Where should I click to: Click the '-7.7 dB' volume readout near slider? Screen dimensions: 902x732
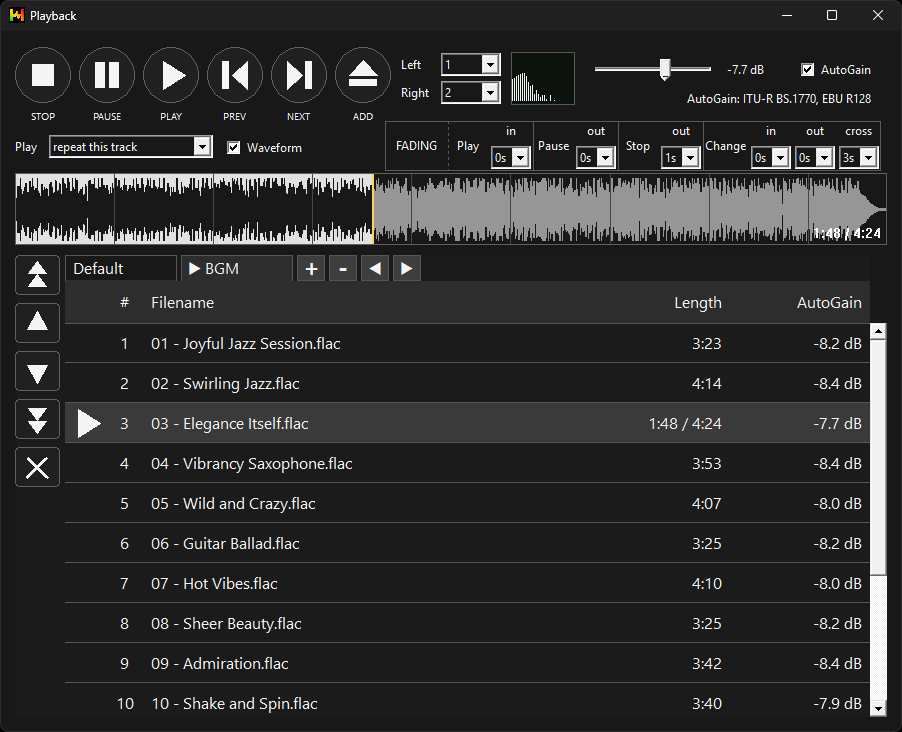(x=746, y=70)
